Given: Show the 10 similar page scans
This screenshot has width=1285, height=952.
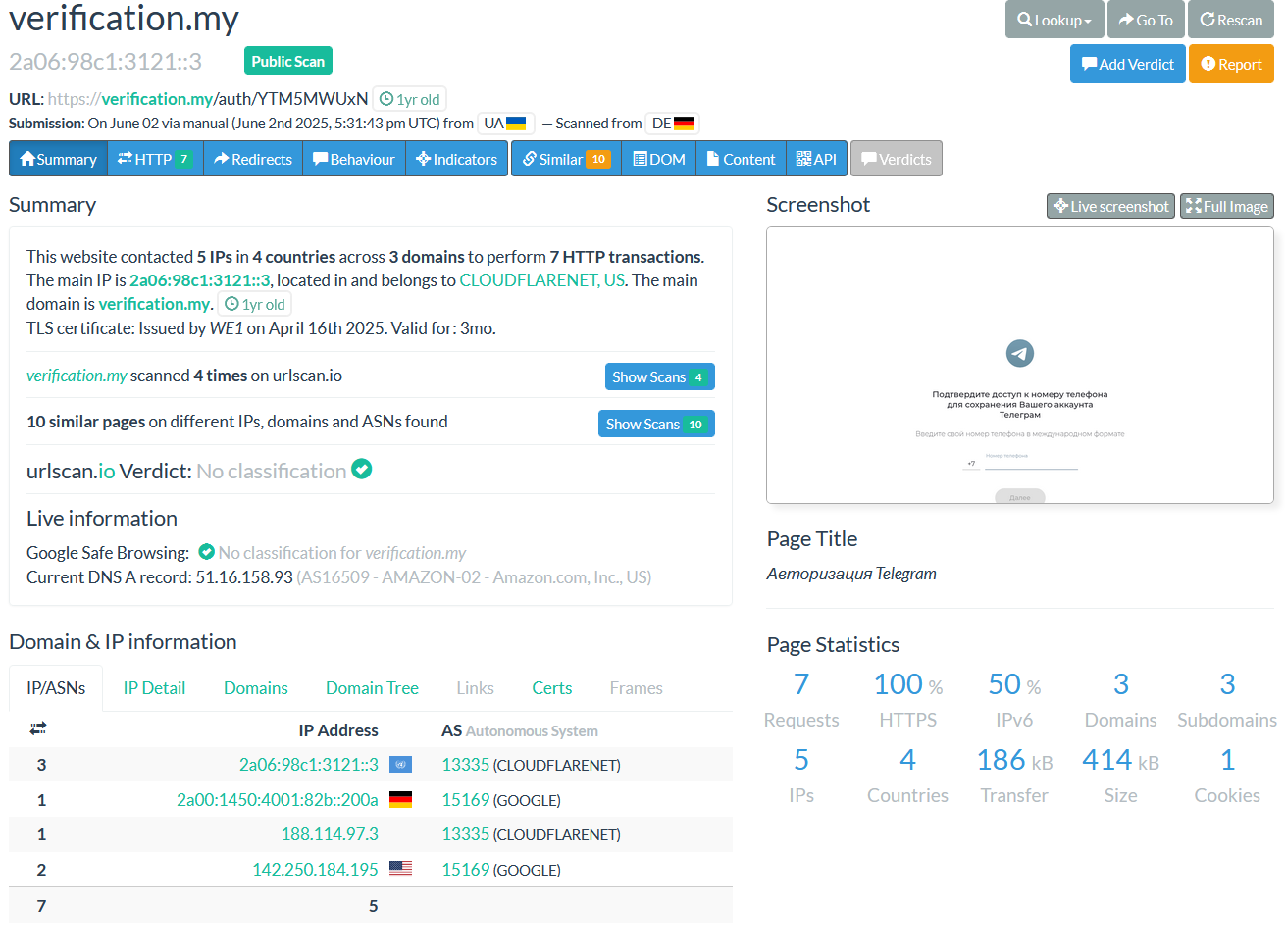Looking at the screenshot, I should pyautogui.click(x=656, y=424).
